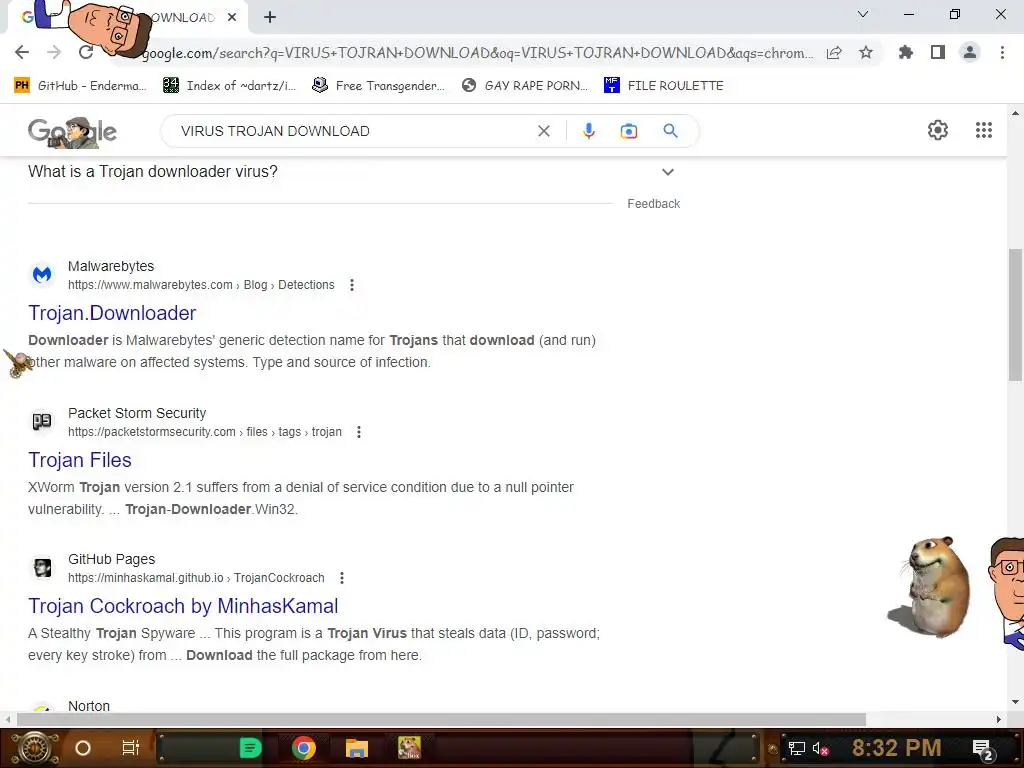Switch to Chrome on the taskbar

coord(304,748)
